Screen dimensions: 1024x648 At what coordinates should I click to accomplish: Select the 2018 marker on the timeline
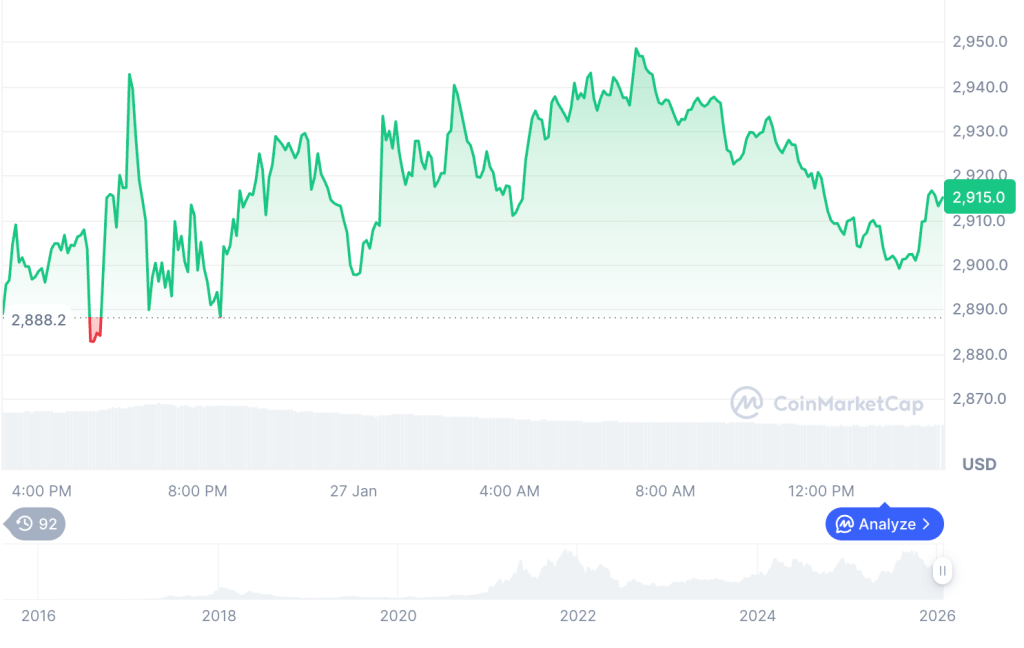[219, 616]
